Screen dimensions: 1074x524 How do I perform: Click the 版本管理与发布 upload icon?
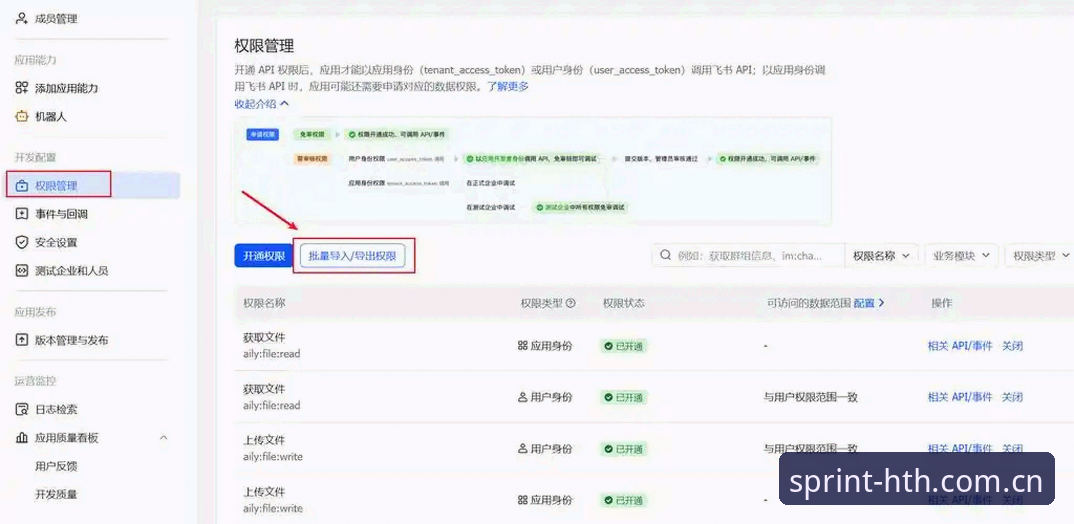(22, 340)
